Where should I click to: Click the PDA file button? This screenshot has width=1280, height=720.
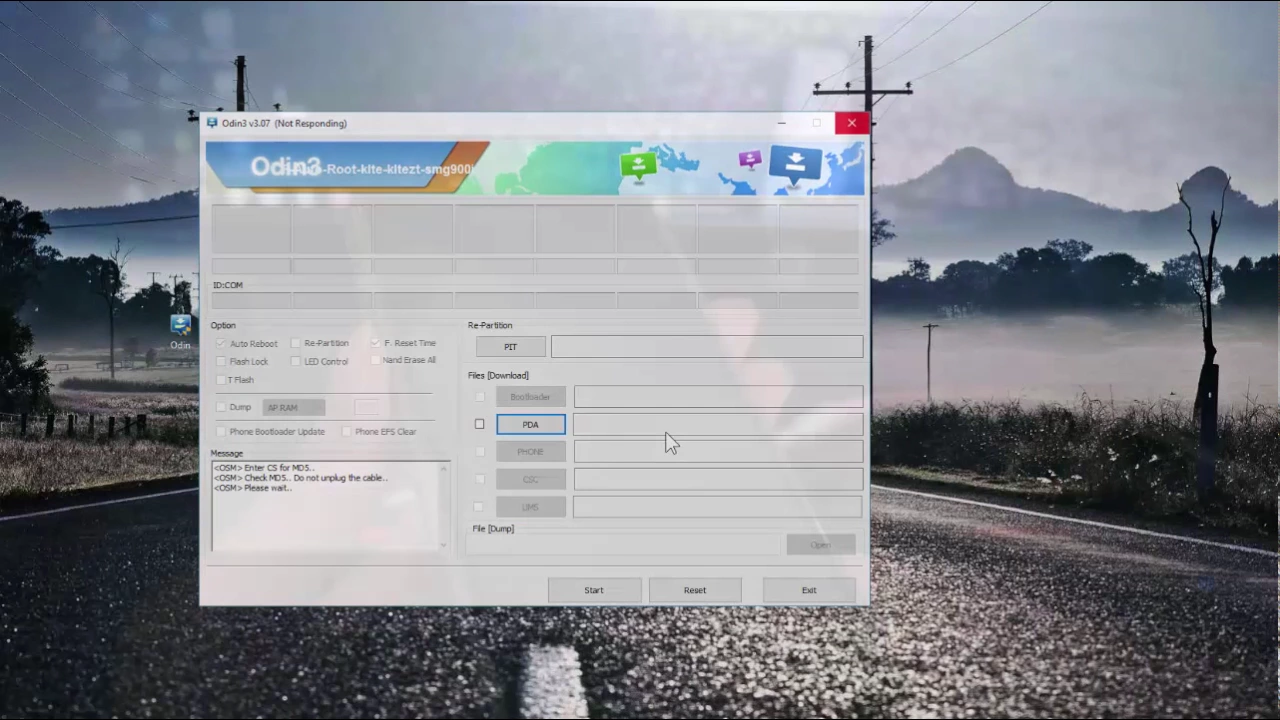[531, 425]
